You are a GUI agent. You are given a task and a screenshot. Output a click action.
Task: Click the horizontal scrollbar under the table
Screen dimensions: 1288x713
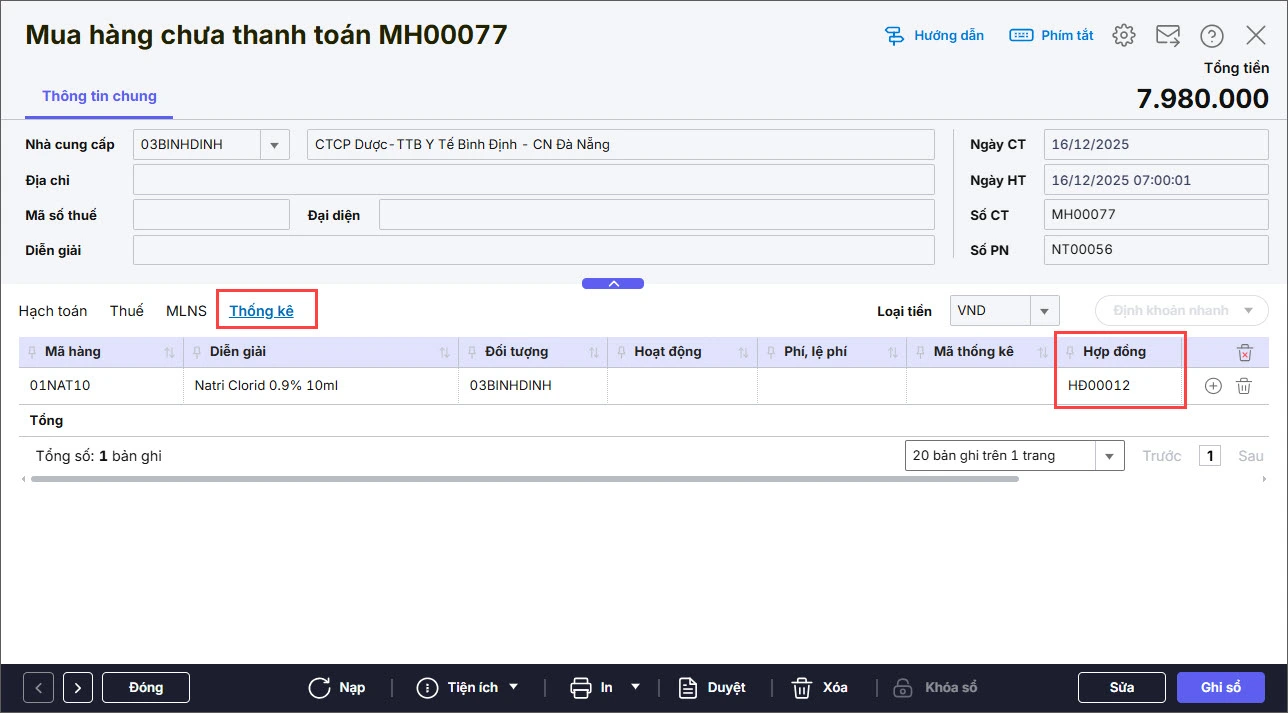tap(524, 479)
